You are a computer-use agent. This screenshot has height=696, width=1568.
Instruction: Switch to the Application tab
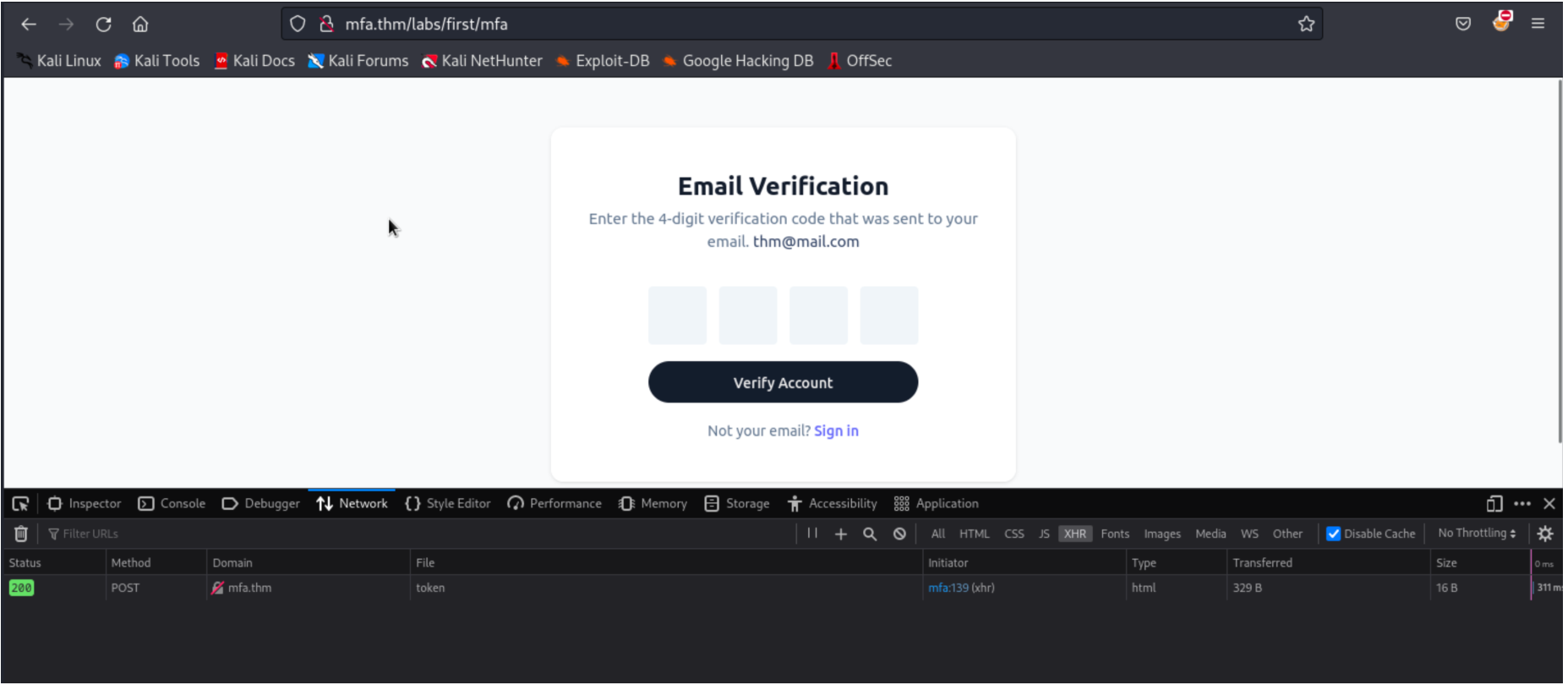pos(937,504)
